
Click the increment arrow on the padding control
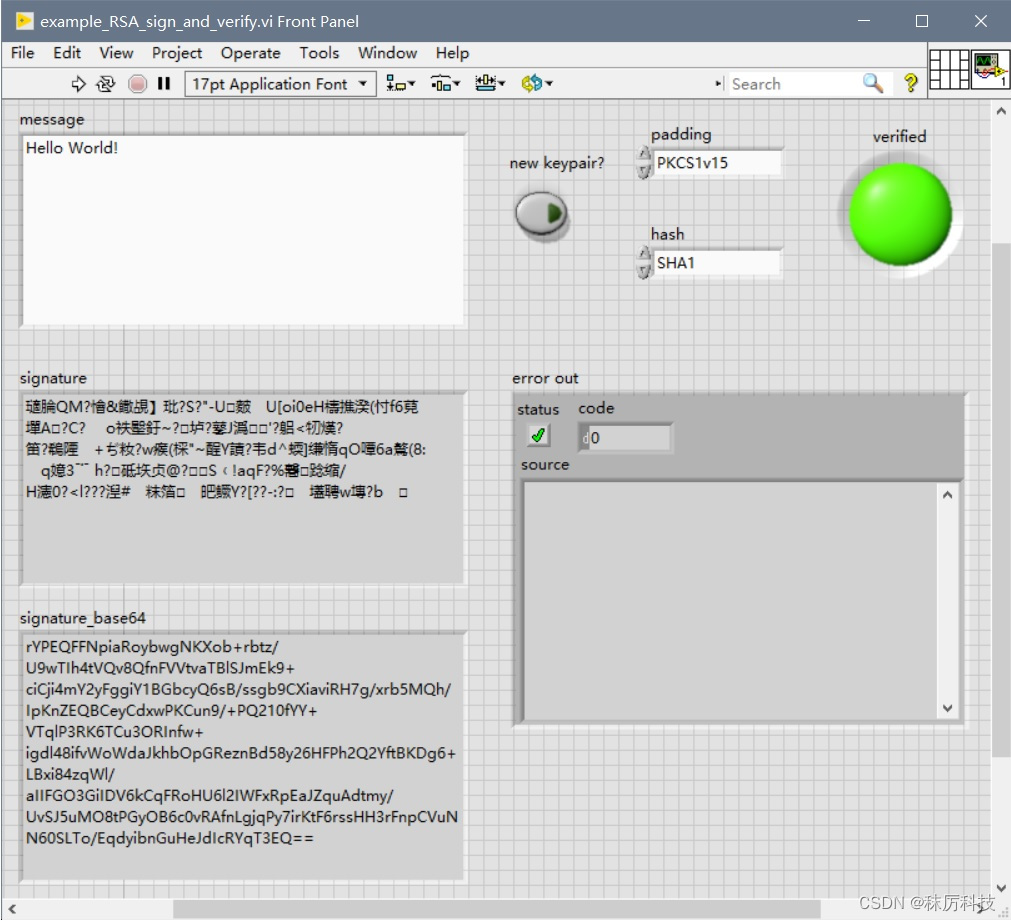[x=641, y=154]
